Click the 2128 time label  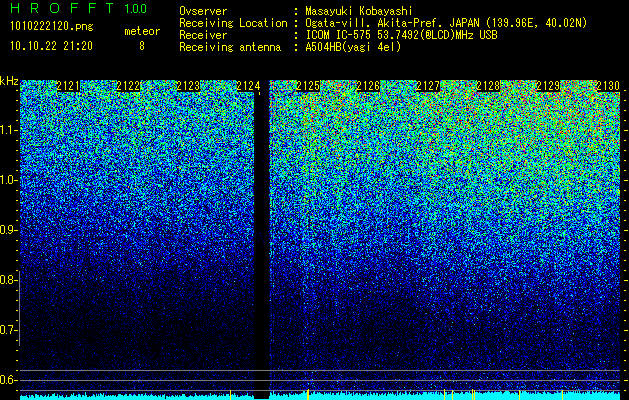pyautogui.click(x=488, y=86)
